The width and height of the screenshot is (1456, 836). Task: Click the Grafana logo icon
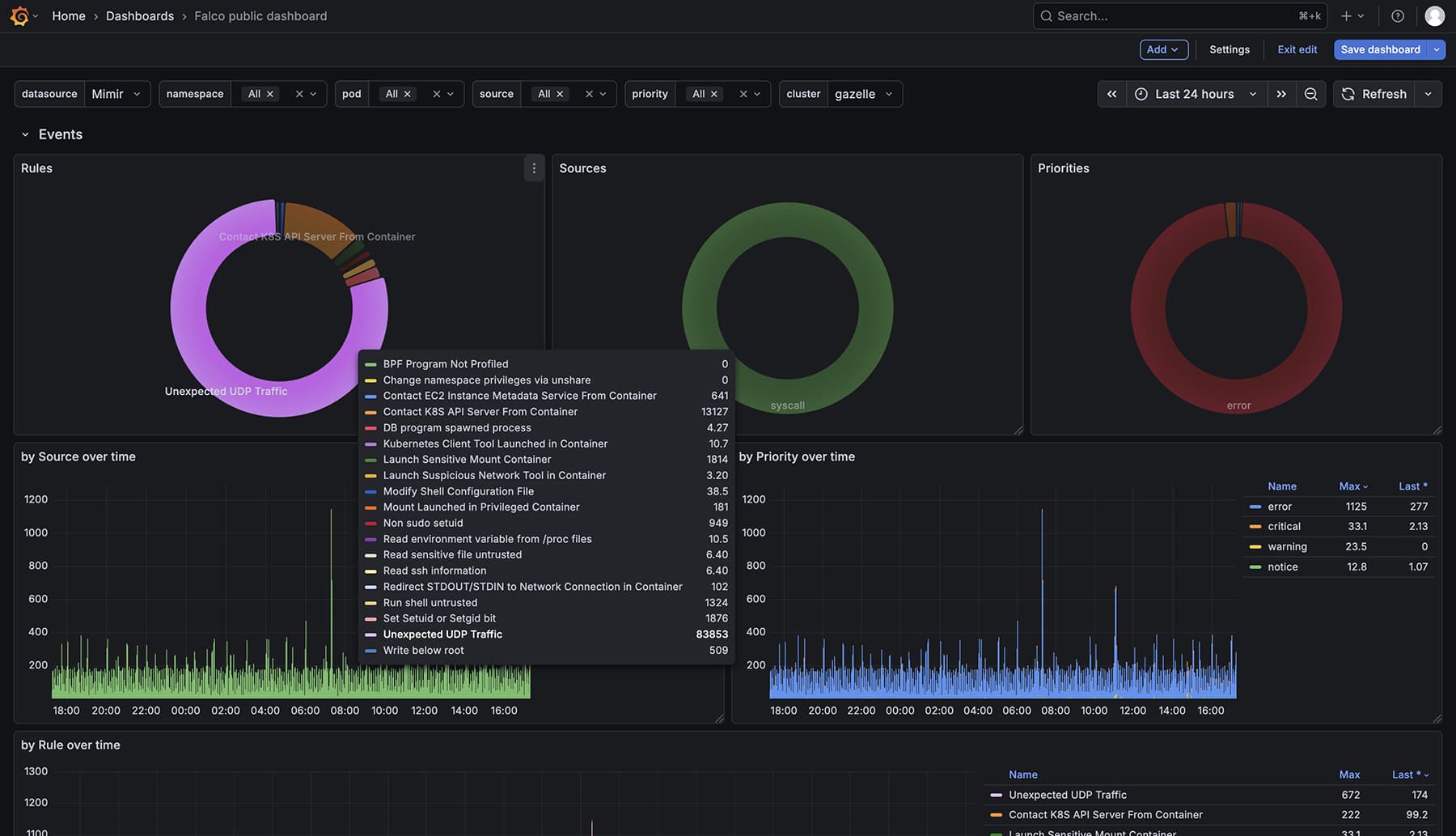pos(20,15)
